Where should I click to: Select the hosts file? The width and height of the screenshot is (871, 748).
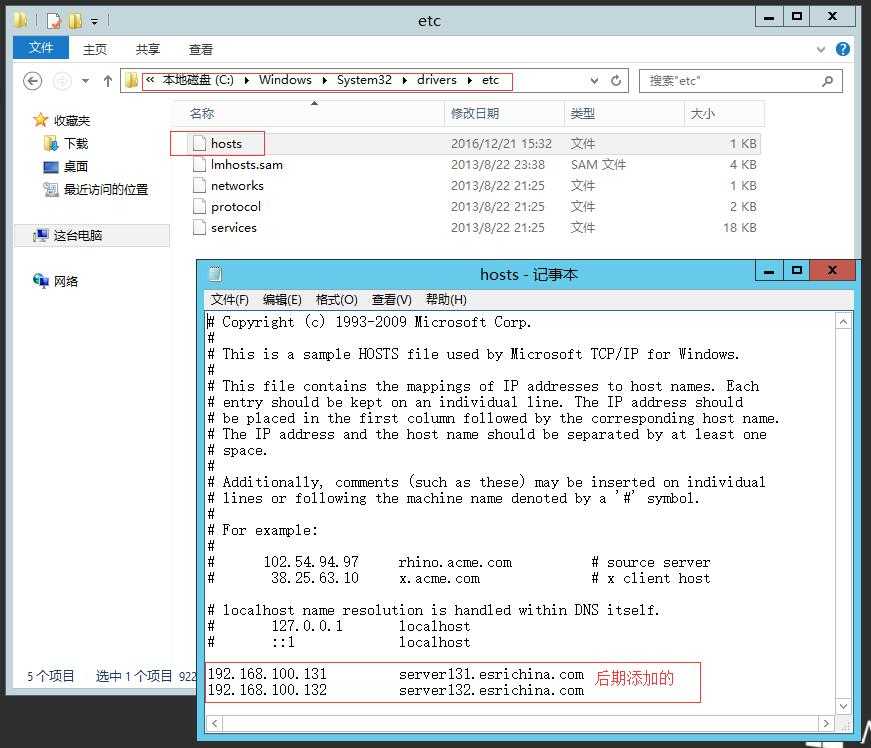click(x=226, y=144)
